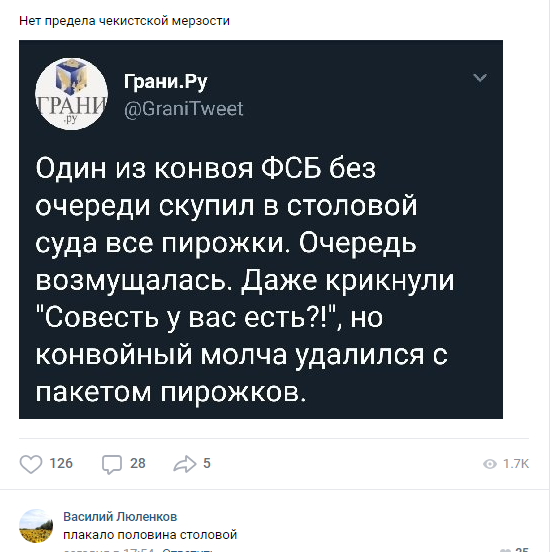550x552 pixels.
Task: Click the eye views icon
Action: coord(490,464)
